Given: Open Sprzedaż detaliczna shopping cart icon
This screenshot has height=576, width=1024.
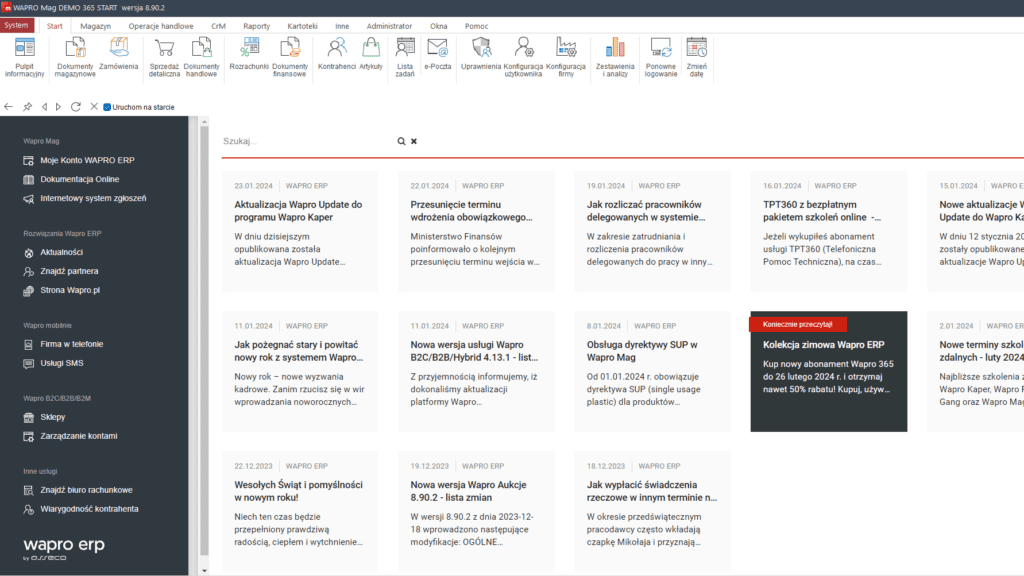Looking at the screenshot, I should 164,57.
